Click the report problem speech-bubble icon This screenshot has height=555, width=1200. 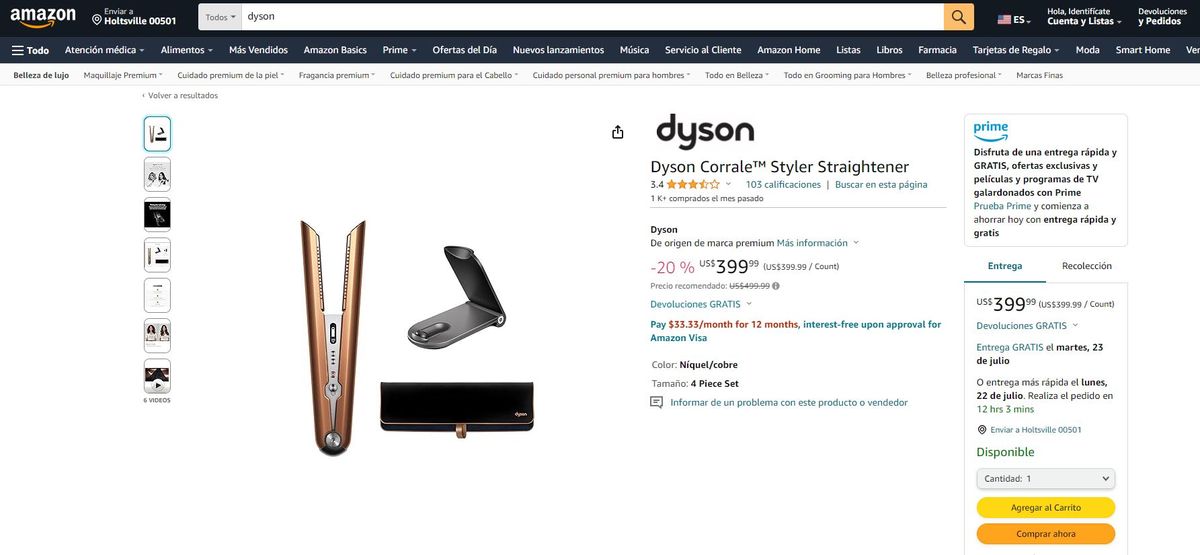[656, 403]
